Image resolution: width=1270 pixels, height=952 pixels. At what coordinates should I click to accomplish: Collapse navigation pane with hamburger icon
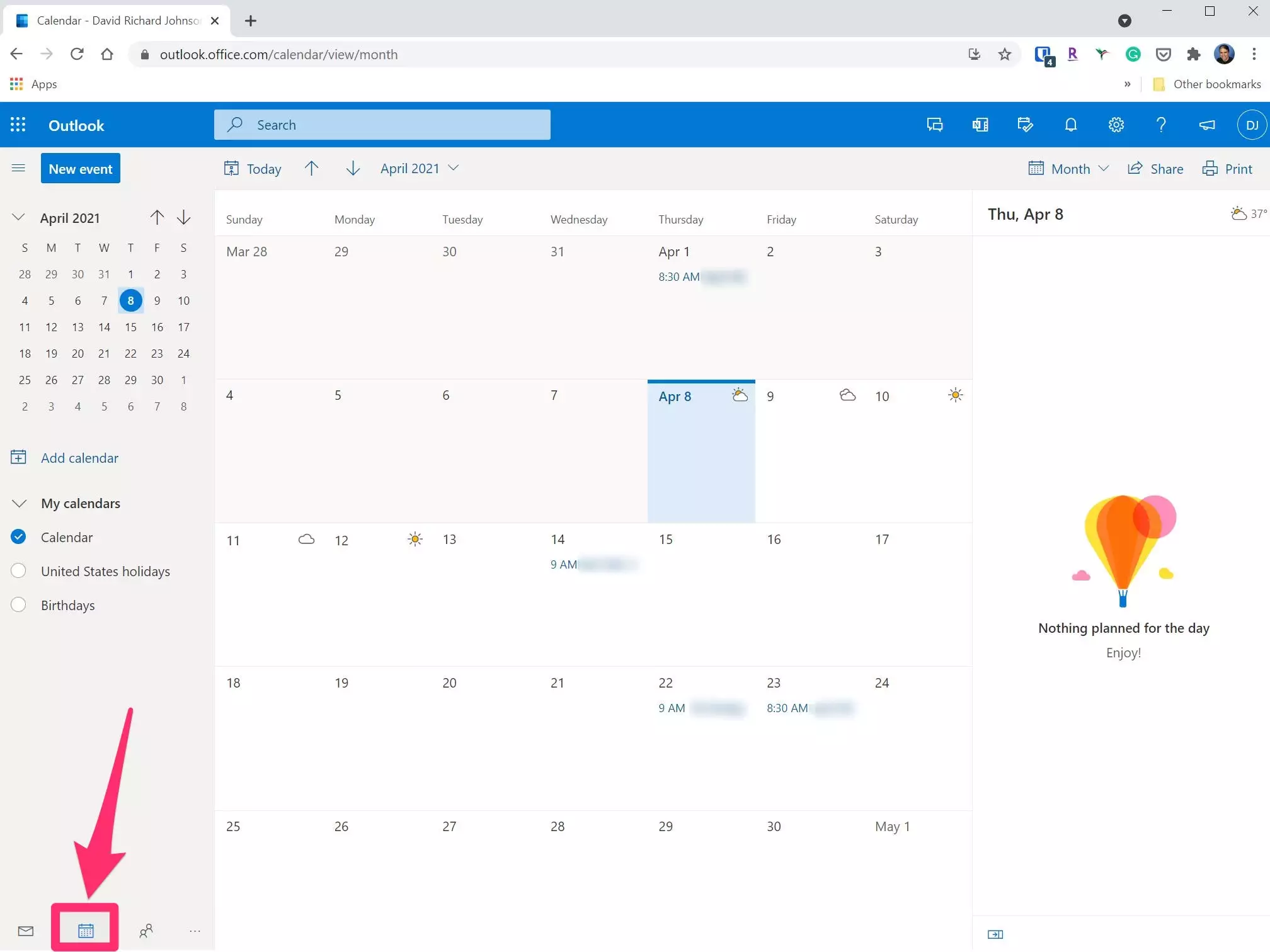(18, 168)
